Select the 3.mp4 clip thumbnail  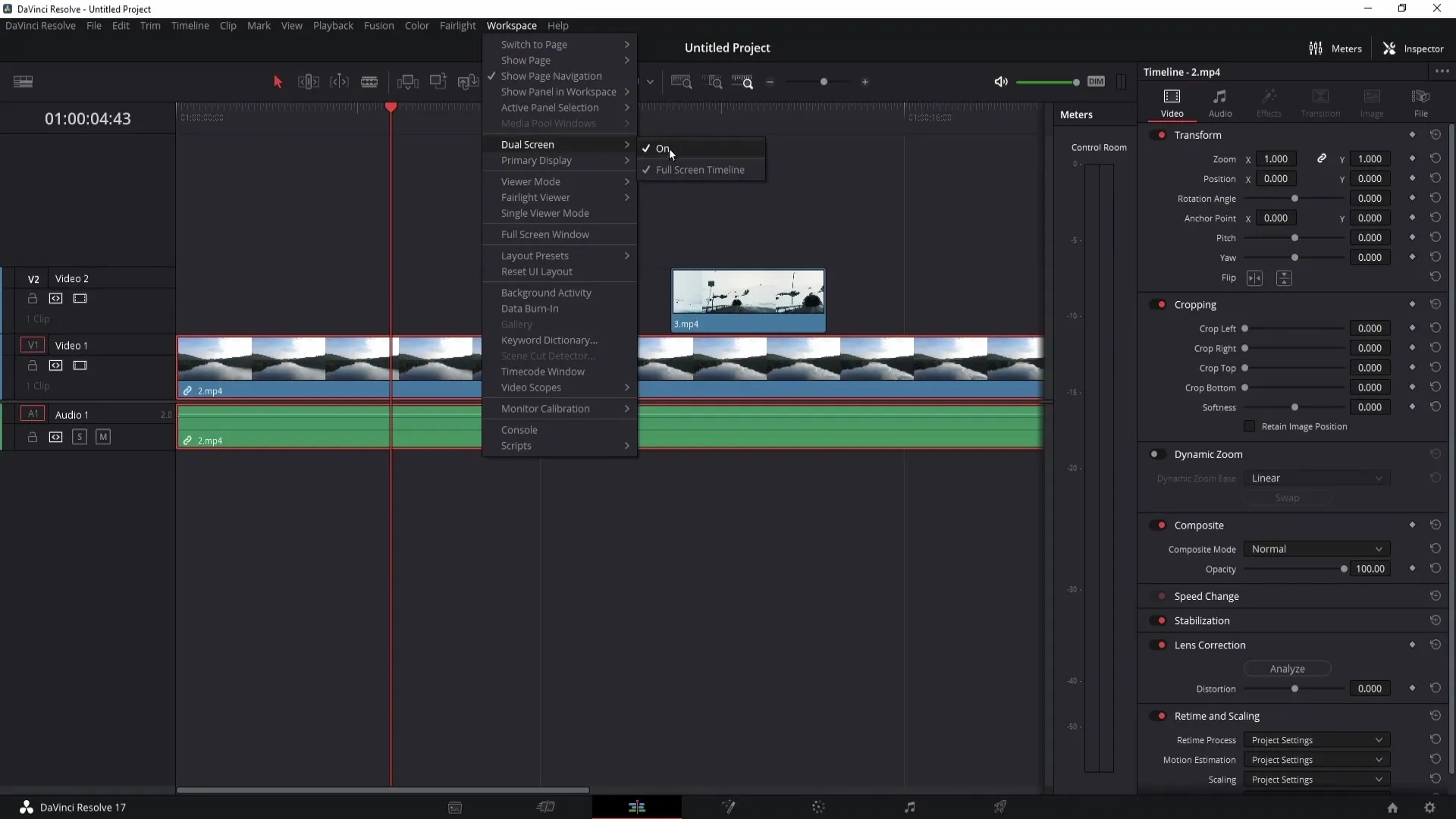pos(748,292)
